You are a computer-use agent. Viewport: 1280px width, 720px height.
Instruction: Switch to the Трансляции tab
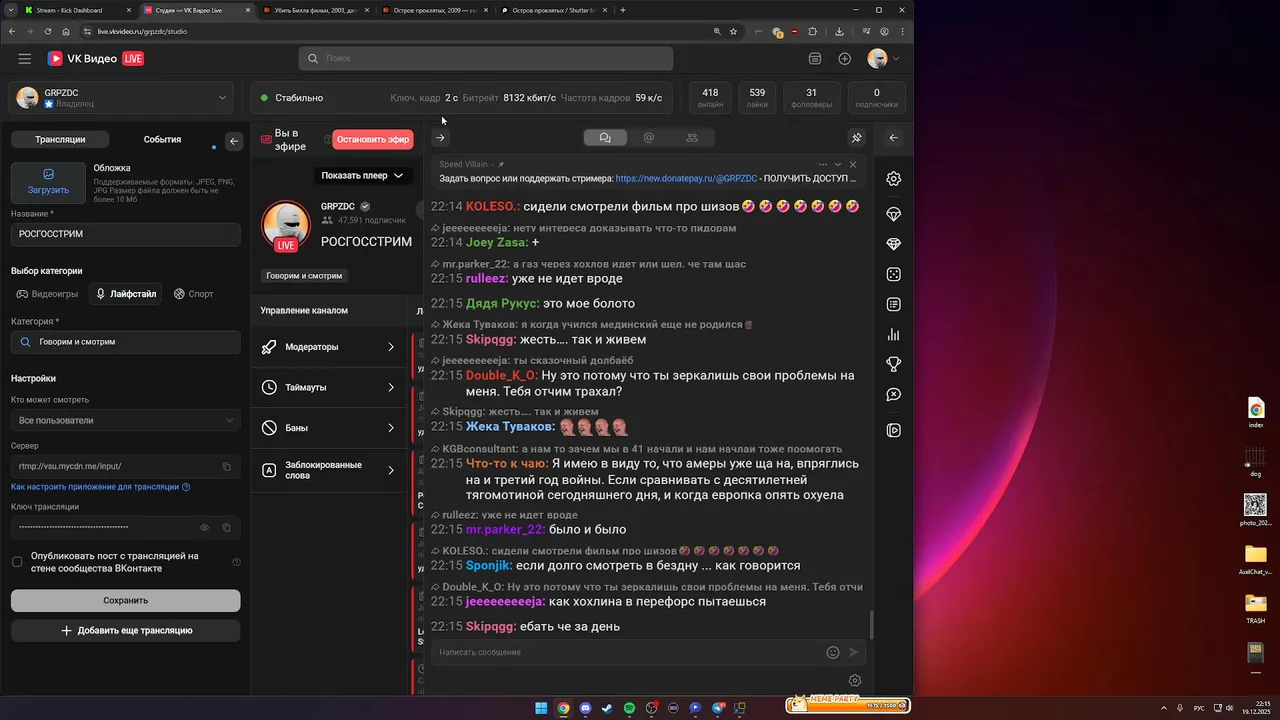point(60,140)
